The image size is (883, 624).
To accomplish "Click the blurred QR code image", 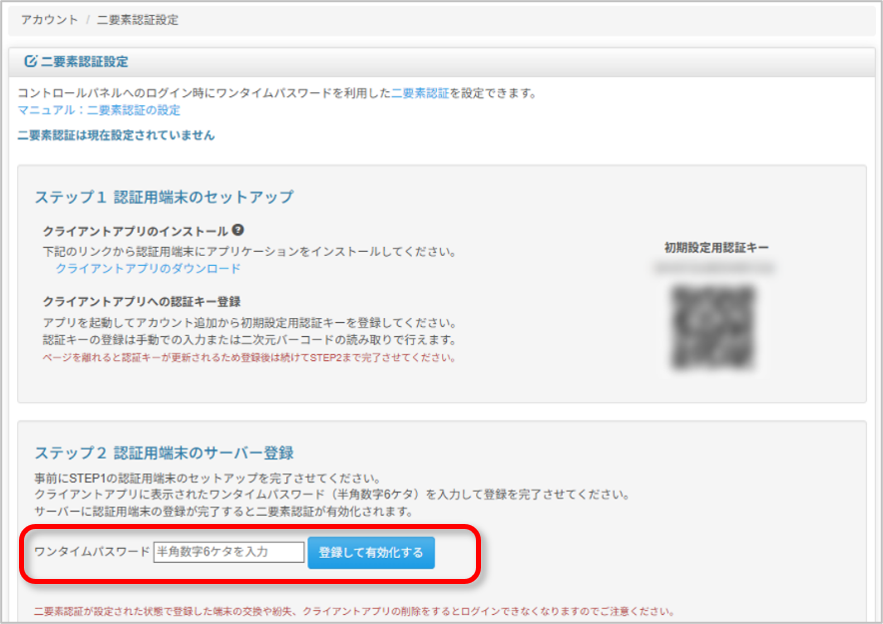I will tap(713, 327).
